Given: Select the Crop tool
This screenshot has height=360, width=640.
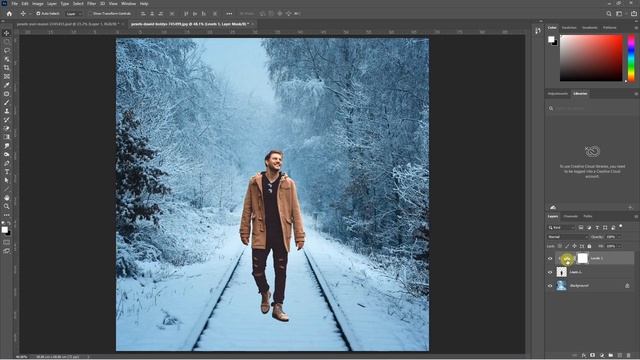Looking at the screenshot, I should (x=7, y=68).
